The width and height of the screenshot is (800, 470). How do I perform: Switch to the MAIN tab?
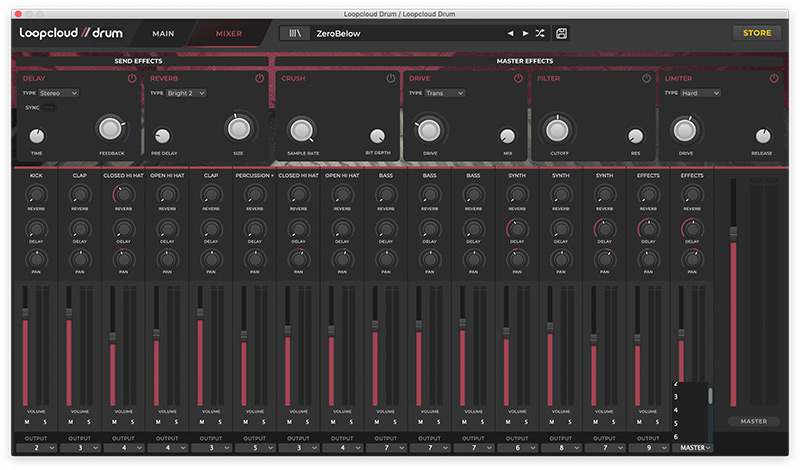pos(163,34)
